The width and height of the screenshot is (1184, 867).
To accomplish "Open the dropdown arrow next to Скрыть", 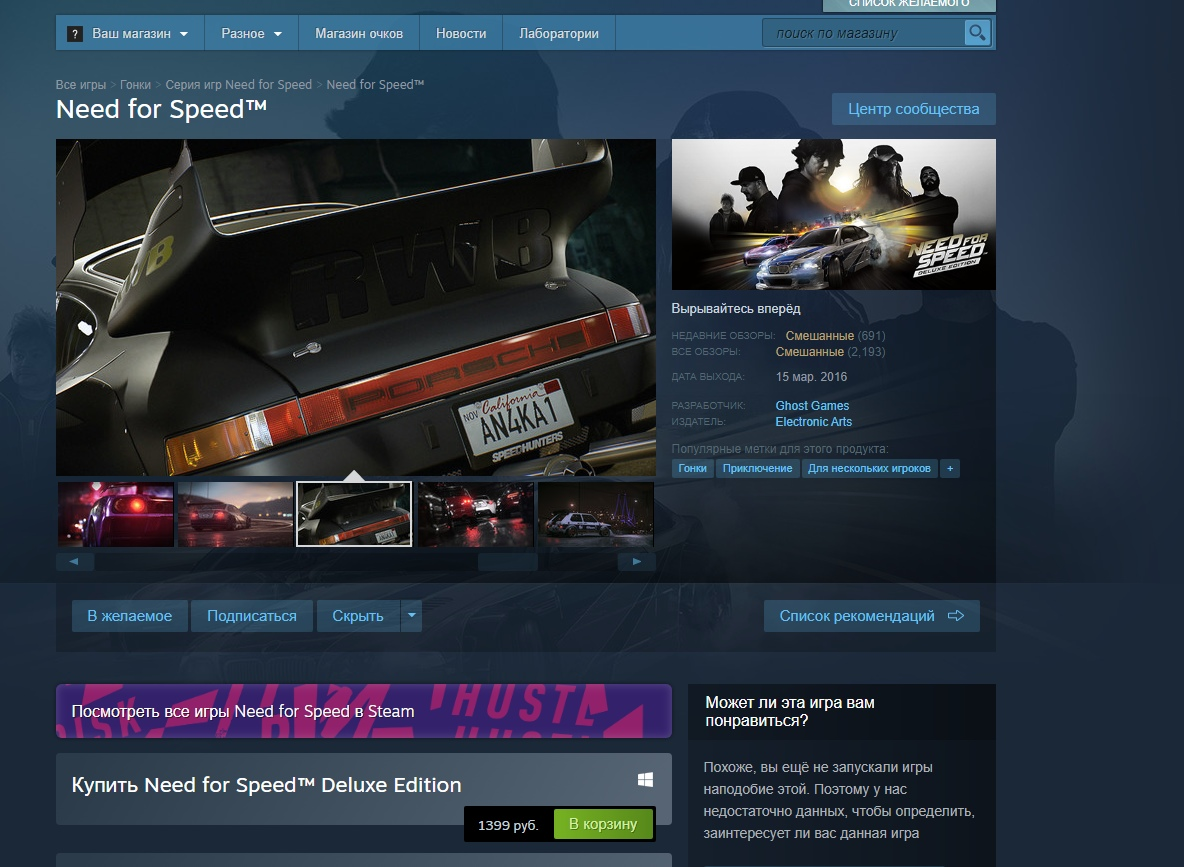I will point(410,616).
